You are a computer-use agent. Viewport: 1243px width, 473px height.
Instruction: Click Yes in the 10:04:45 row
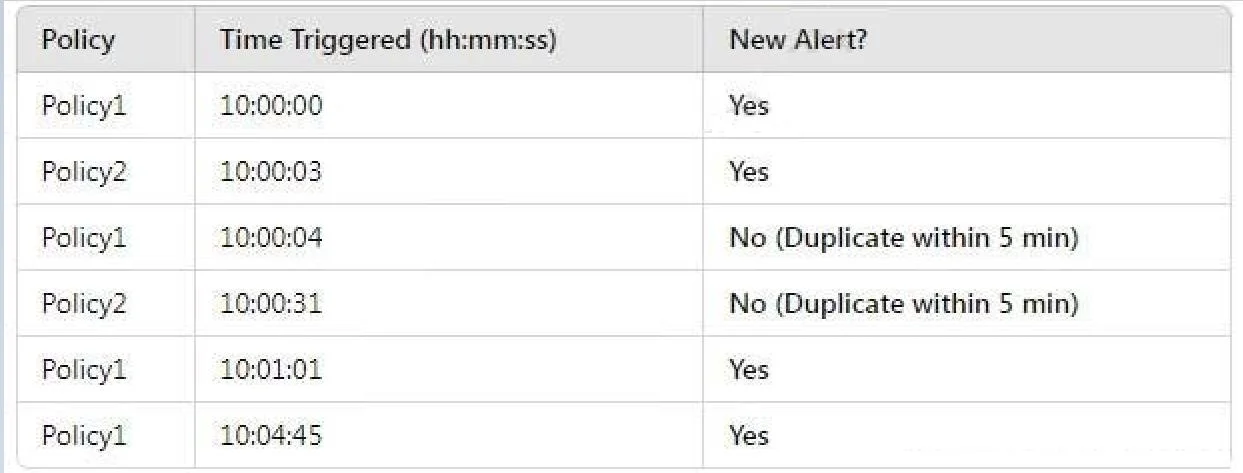(x=749, y=436)
